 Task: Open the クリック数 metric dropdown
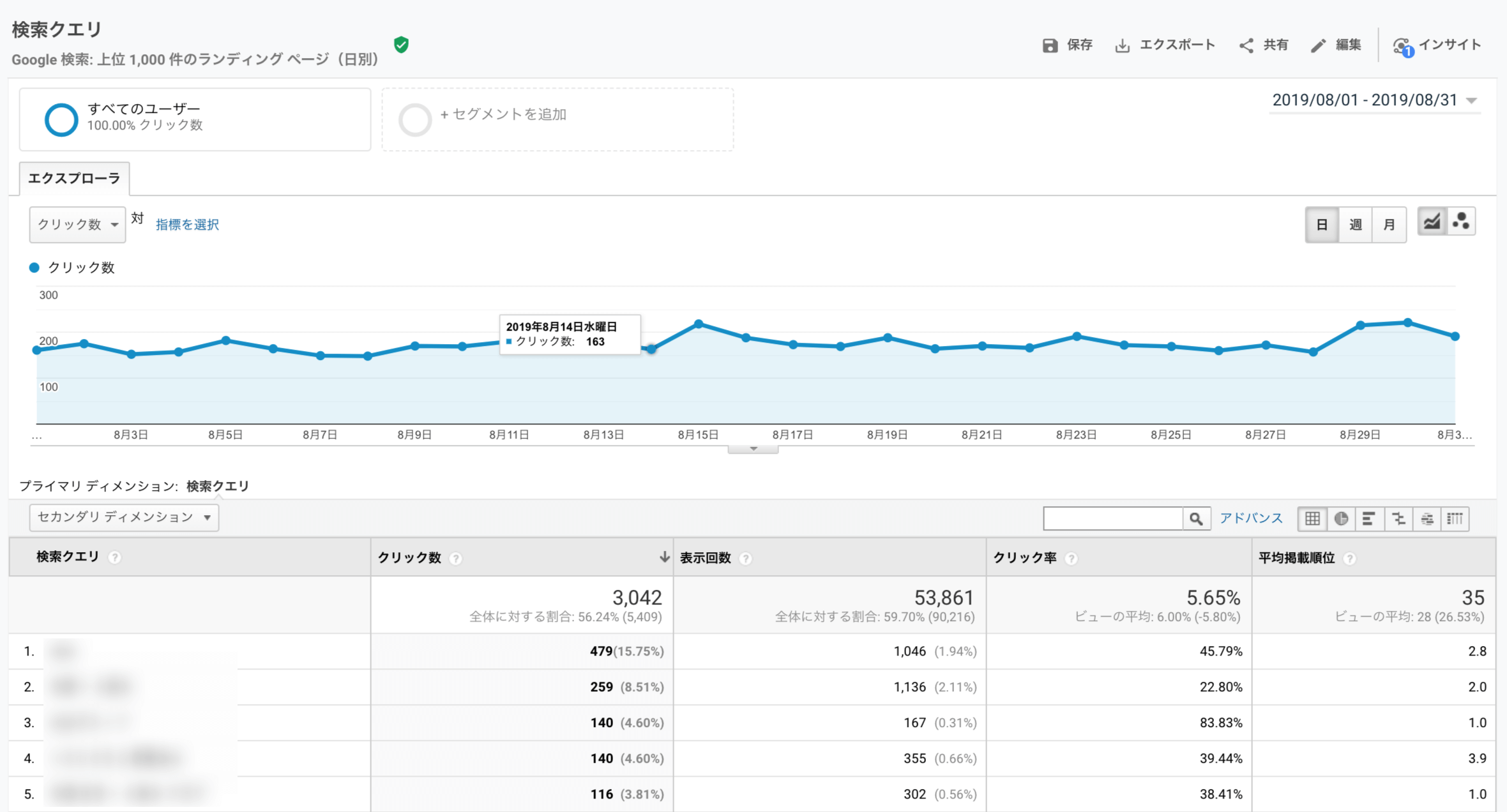click(77, 225)
